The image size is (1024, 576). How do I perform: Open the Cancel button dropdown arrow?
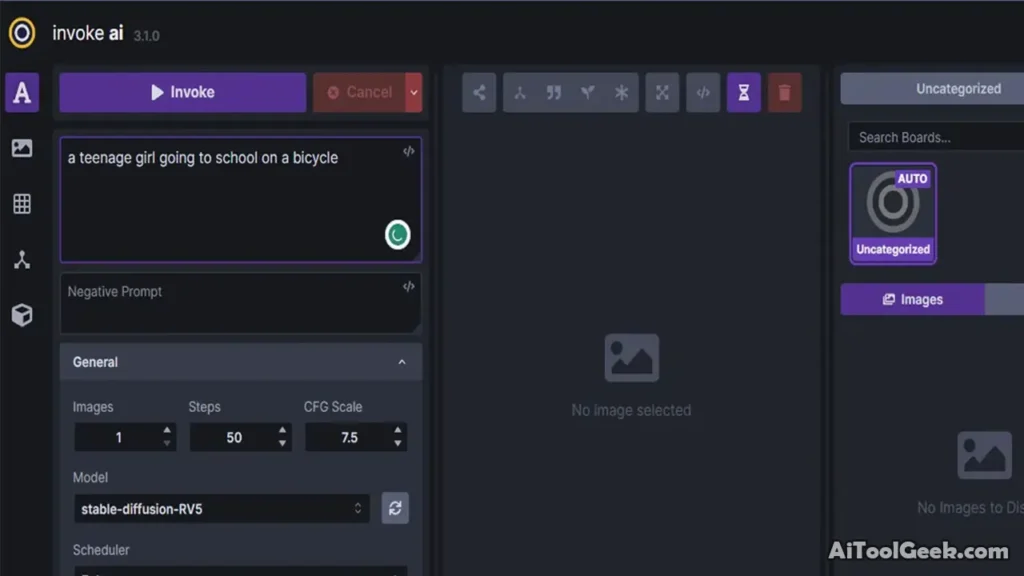coord(414,92)
